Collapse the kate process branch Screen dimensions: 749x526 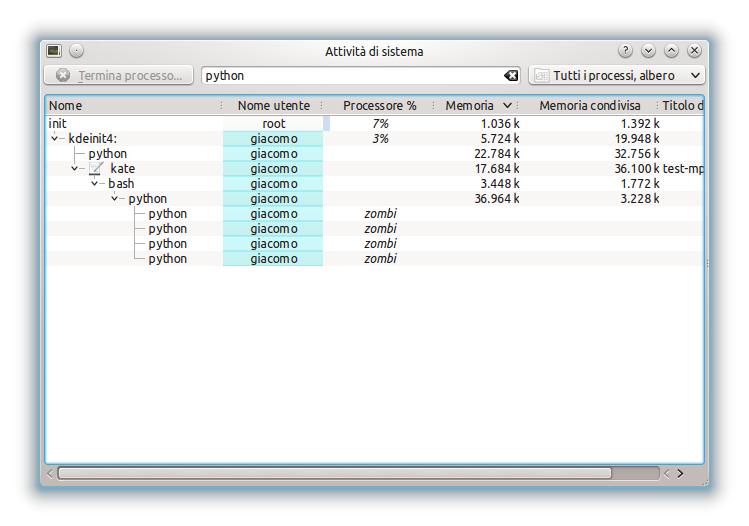point(75,169)
